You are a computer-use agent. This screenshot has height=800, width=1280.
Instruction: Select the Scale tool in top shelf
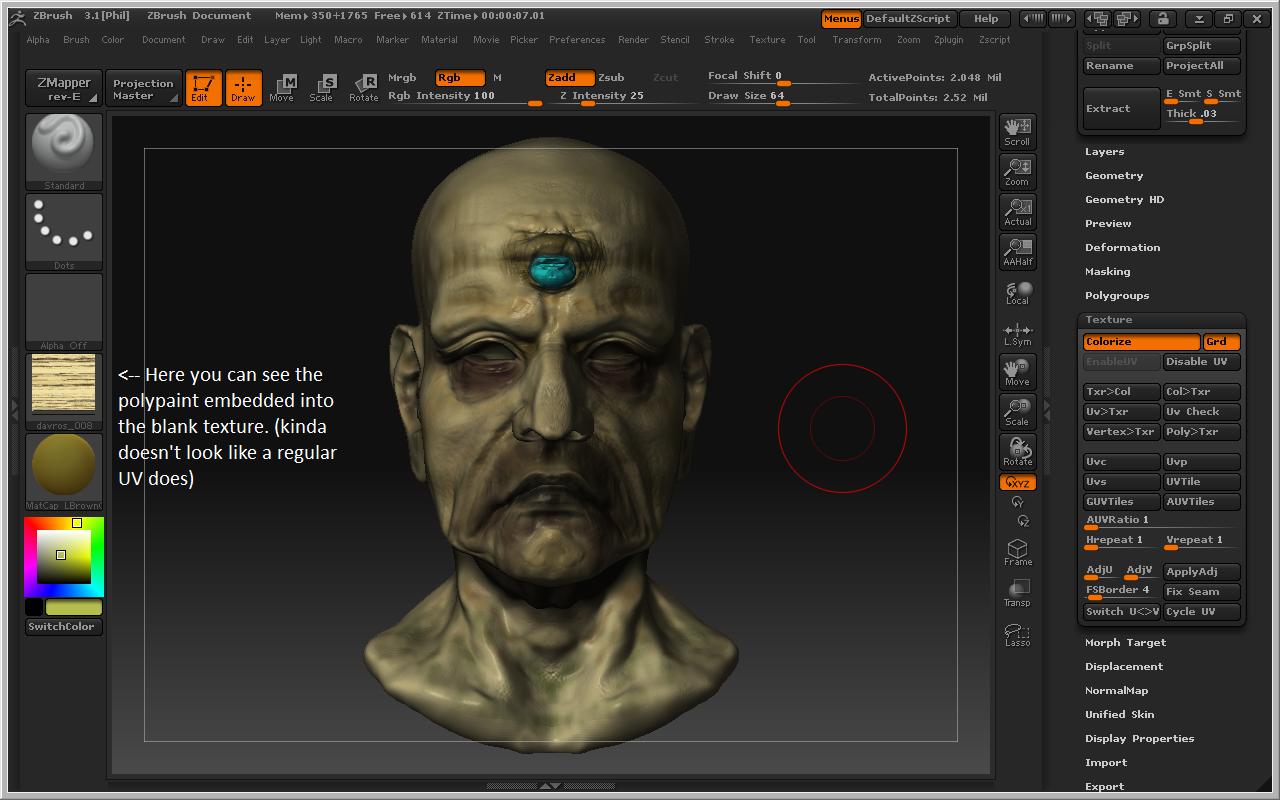tap(322, 88)
